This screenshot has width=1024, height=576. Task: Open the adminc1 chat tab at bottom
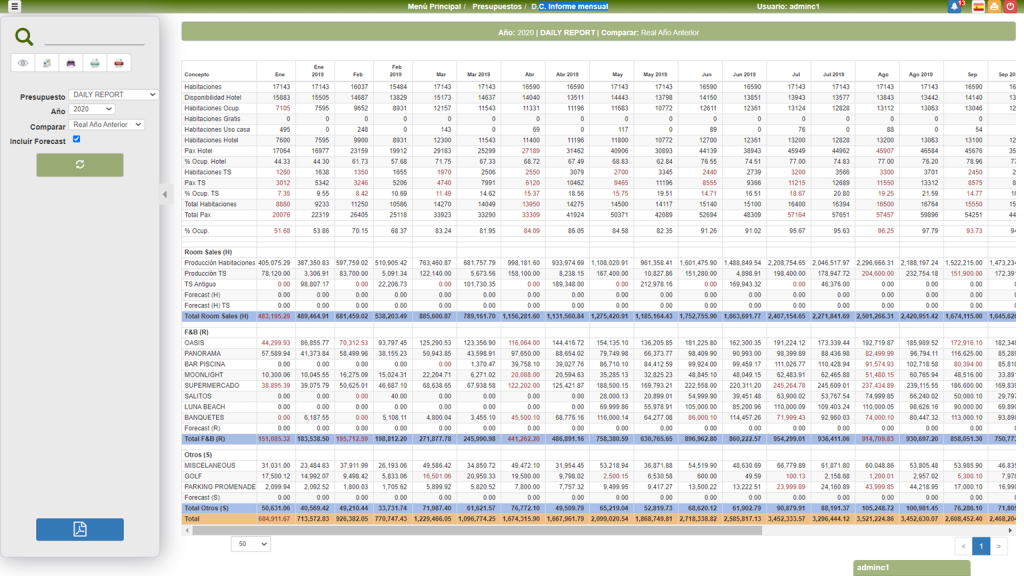[911, 568]
